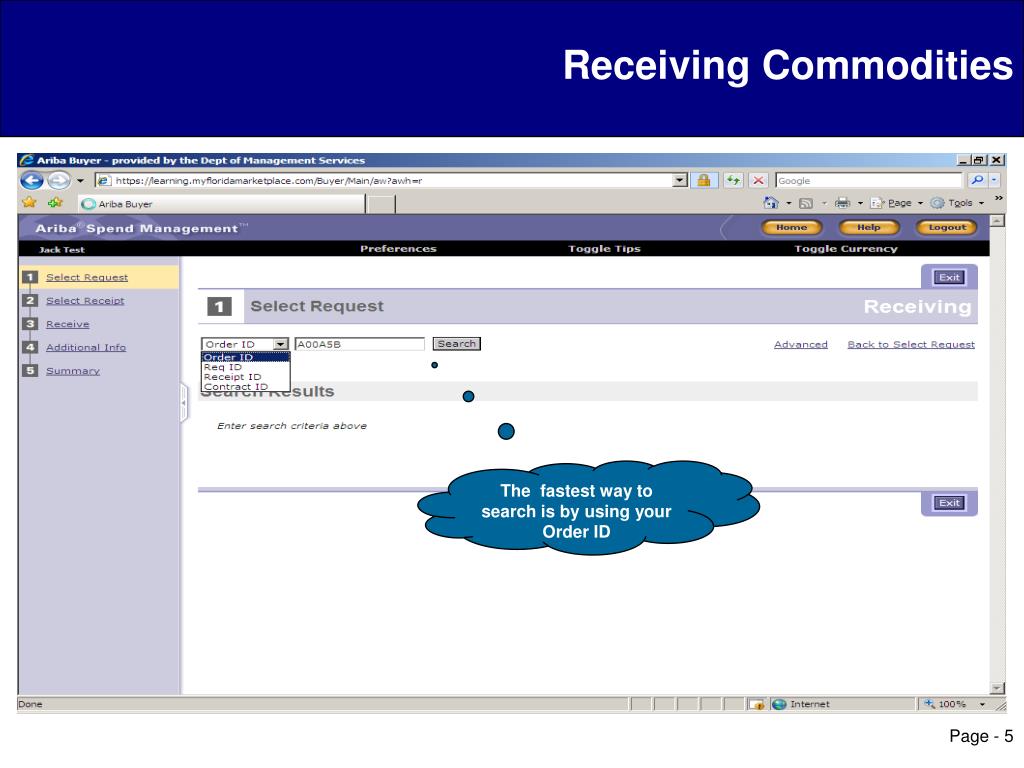Click the page scrollbar down arrow
The width and height of the screenshot is (1024, 768).
click(997, 688)
